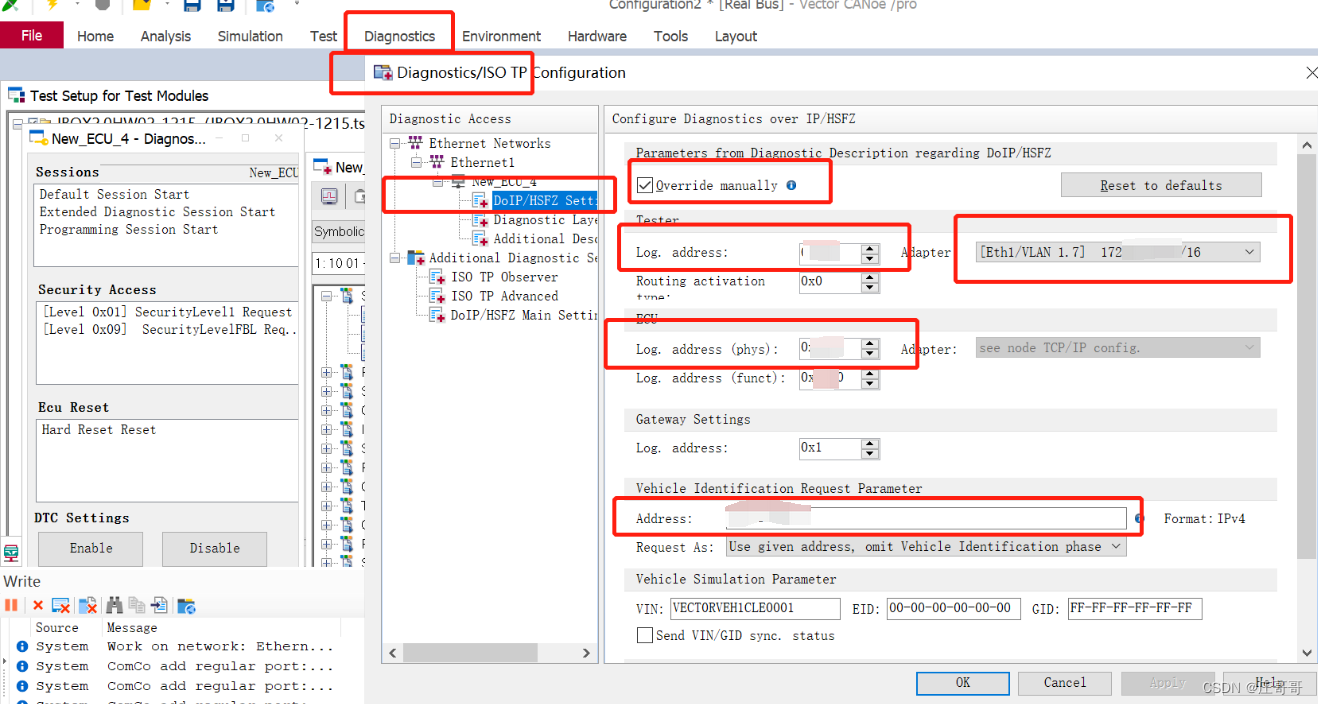Click the Routing activation type stepper
The height and width of the screenshot is (704, 1318).
click(870, 282)
